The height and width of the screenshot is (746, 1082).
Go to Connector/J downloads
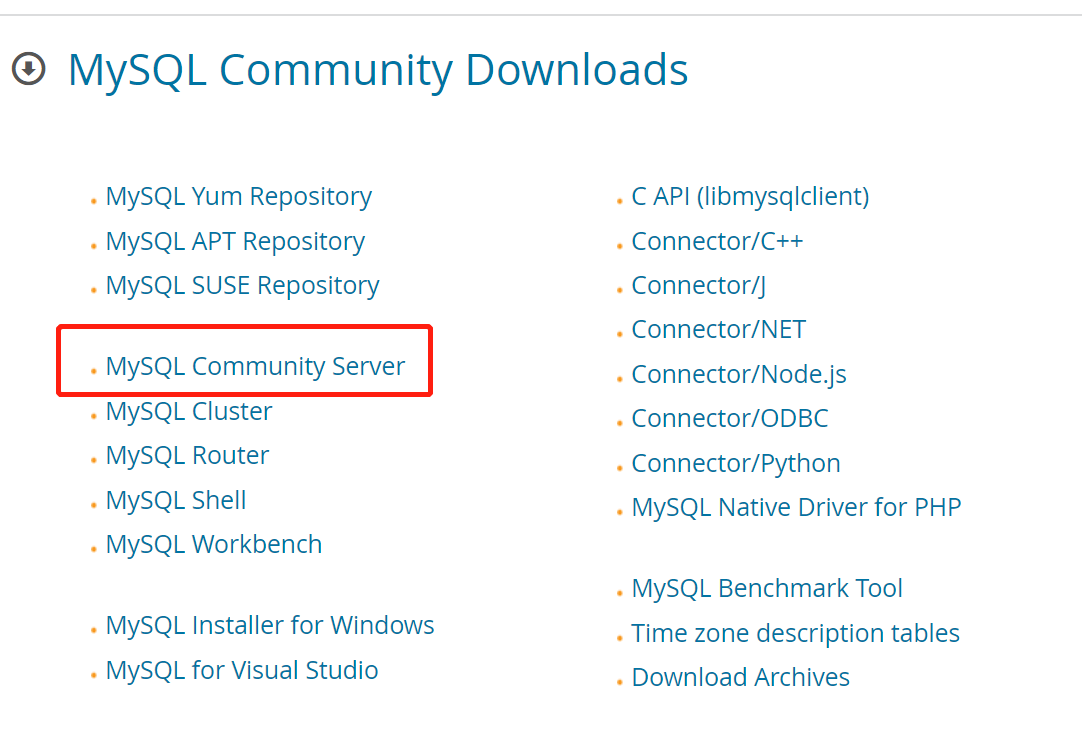coord(698,286)
